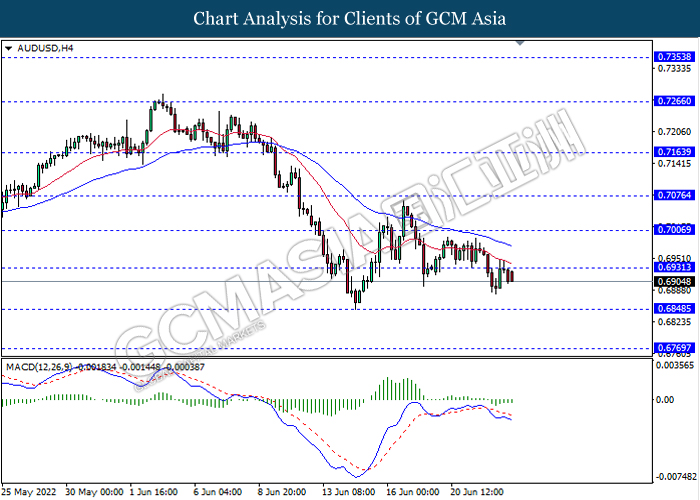700x500 pixels.
Task: Click the 13 Jun 08:00 time label
Action: click(349, 492)
